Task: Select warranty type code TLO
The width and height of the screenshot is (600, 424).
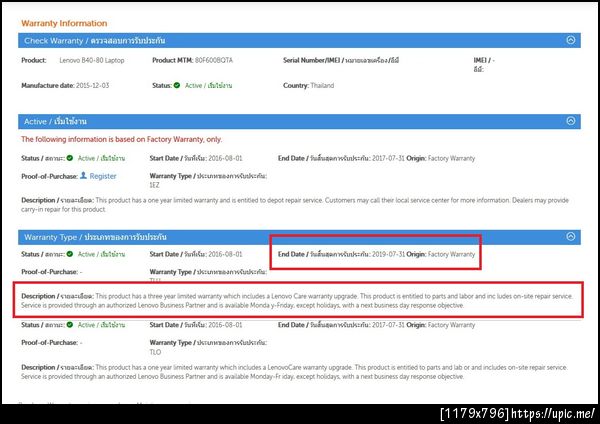Action: pyautogui.click(x=155, y=352)
